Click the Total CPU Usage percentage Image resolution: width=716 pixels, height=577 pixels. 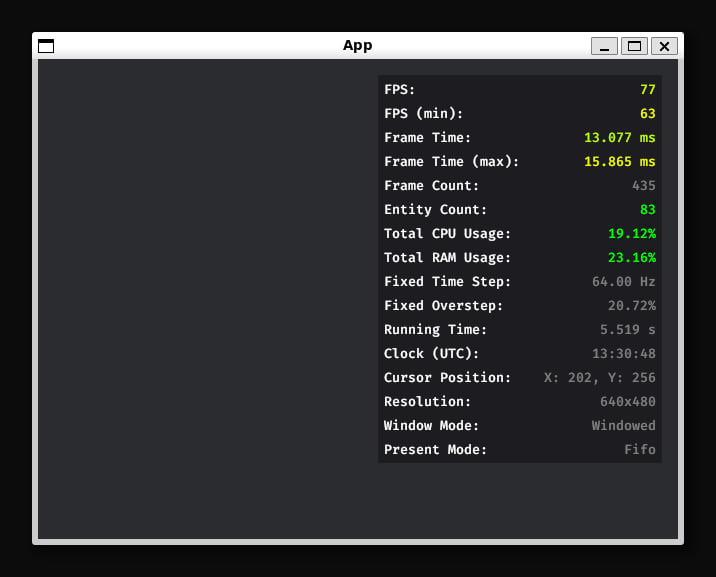tap(631, 234)
